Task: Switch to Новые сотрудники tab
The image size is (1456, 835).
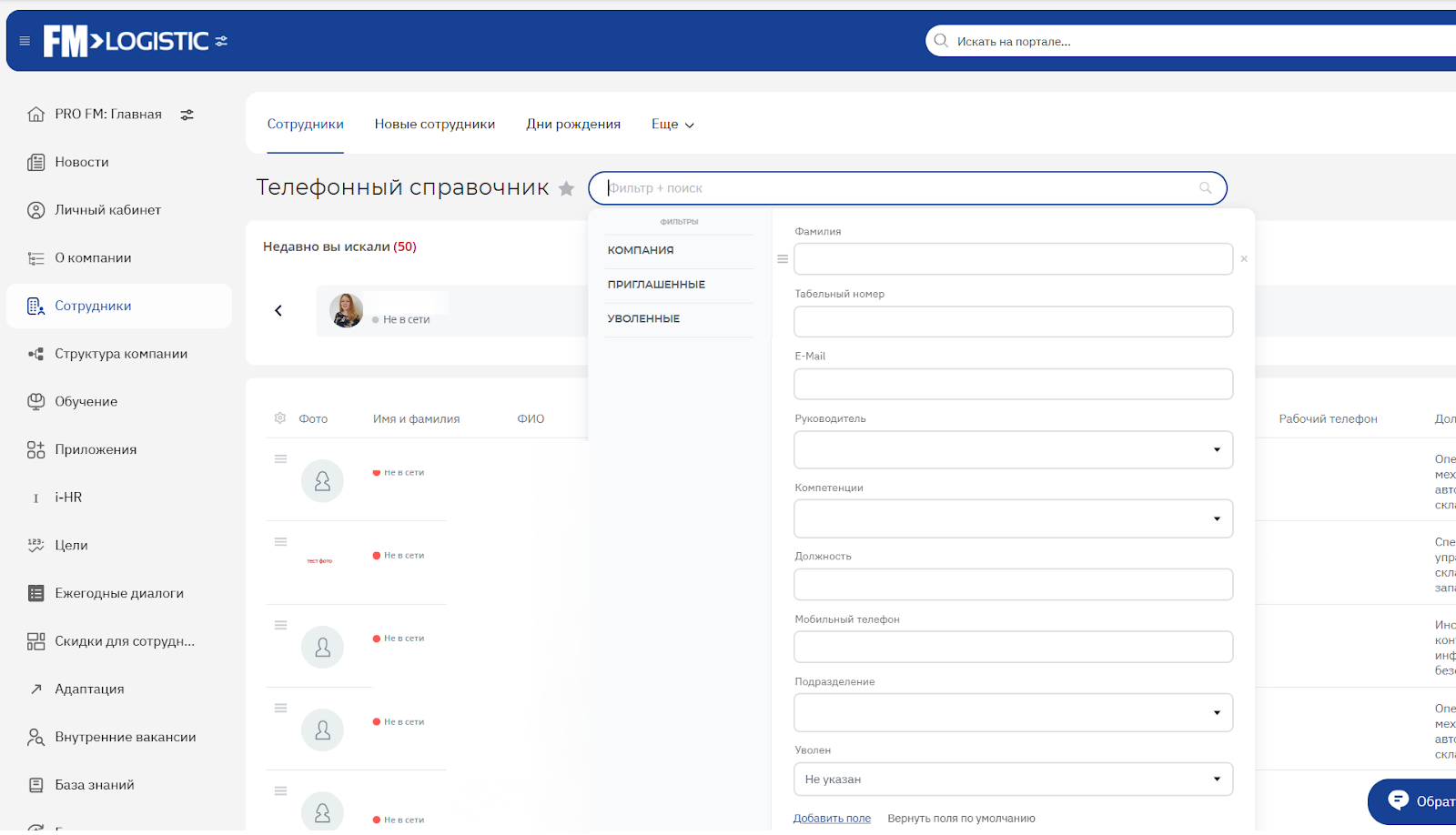Action: (435, 125)
